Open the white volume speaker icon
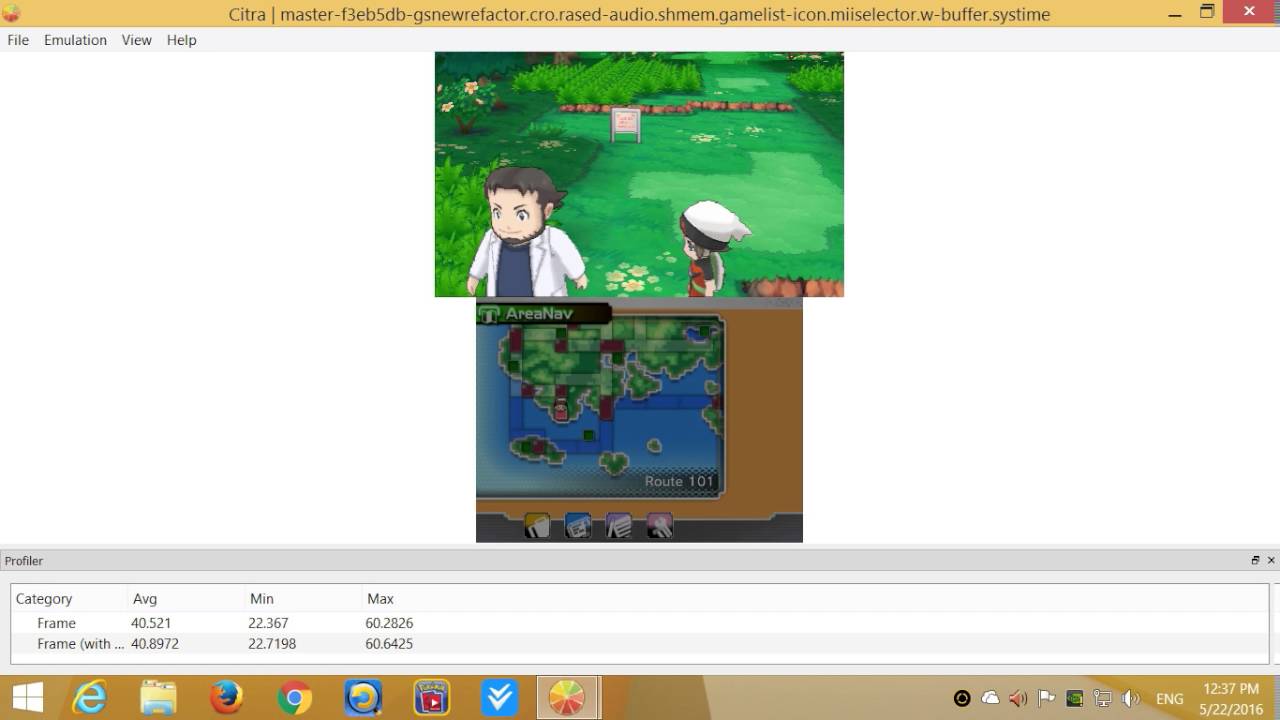This screenshot has height=720, width=1280. (1131, 699)
